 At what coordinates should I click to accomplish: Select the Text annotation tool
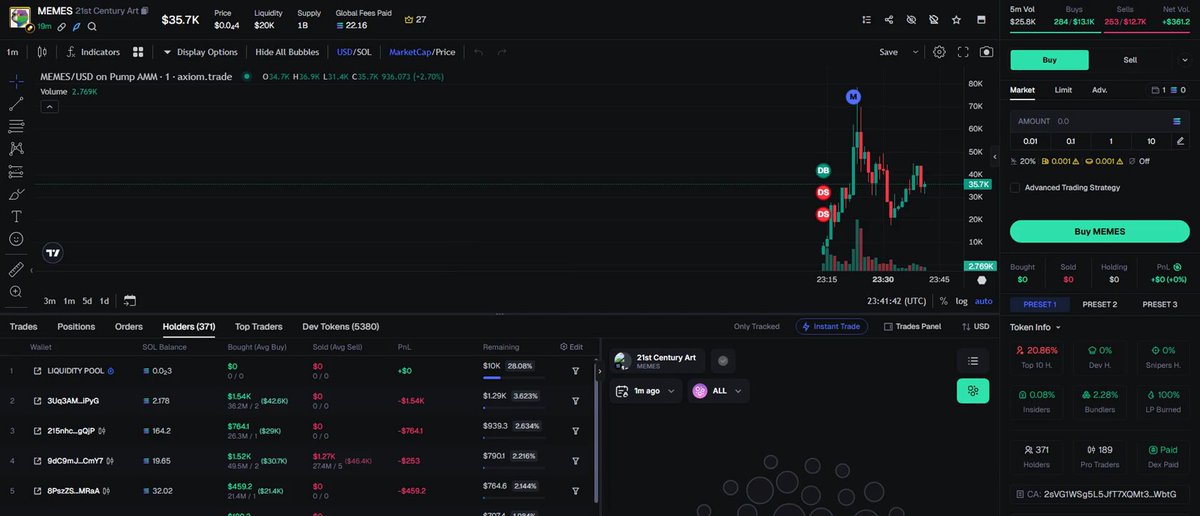pyautogui.click(x=16, y=216)
